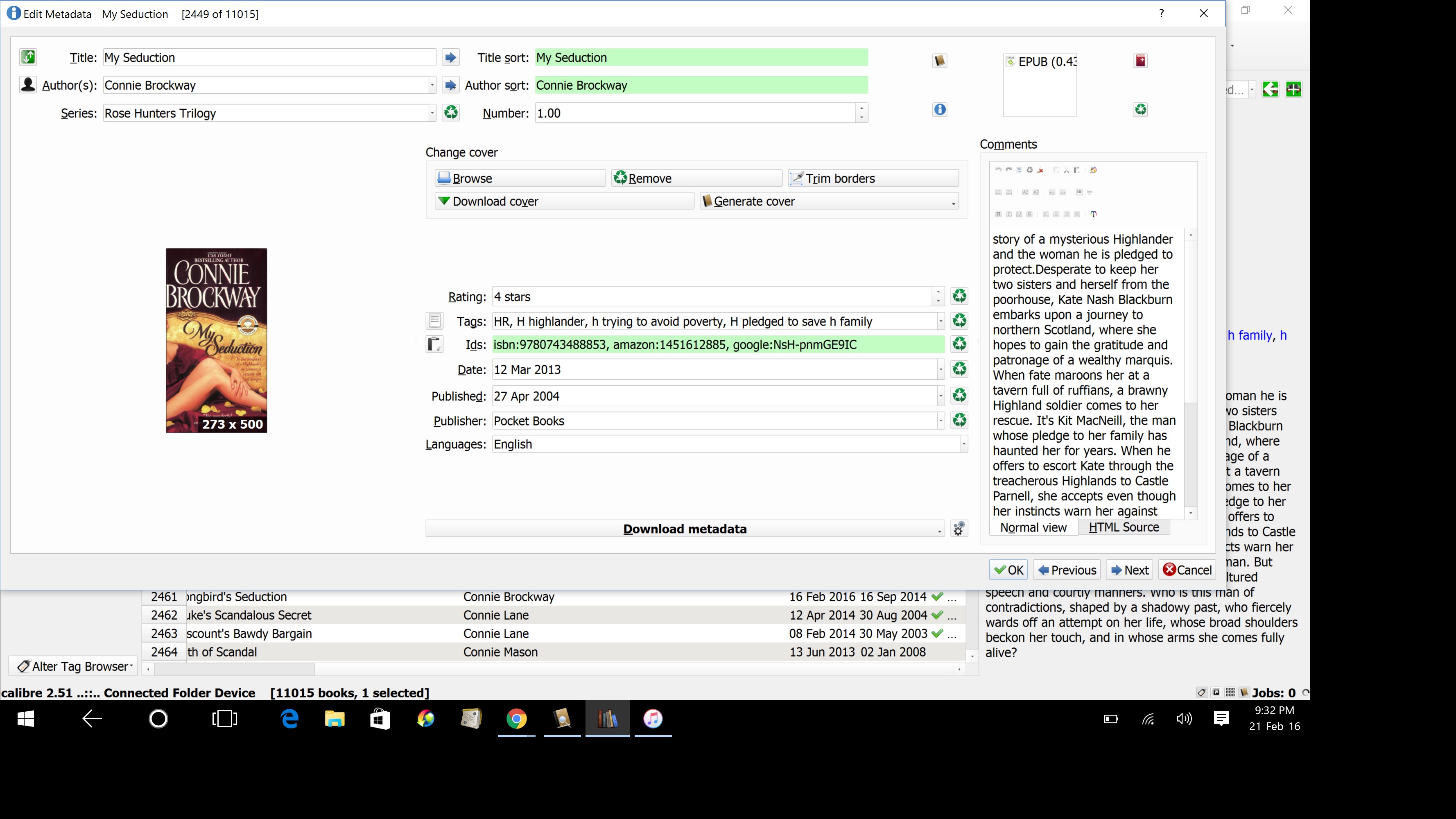Toggle underline in Comments editor
This screenshot has height=819, width=1456.
(1019, 214)
